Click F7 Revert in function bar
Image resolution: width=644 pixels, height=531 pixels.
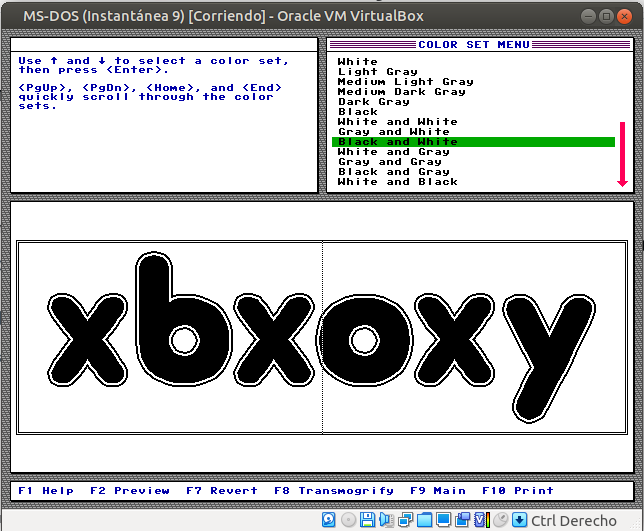(x=222, y=490)
